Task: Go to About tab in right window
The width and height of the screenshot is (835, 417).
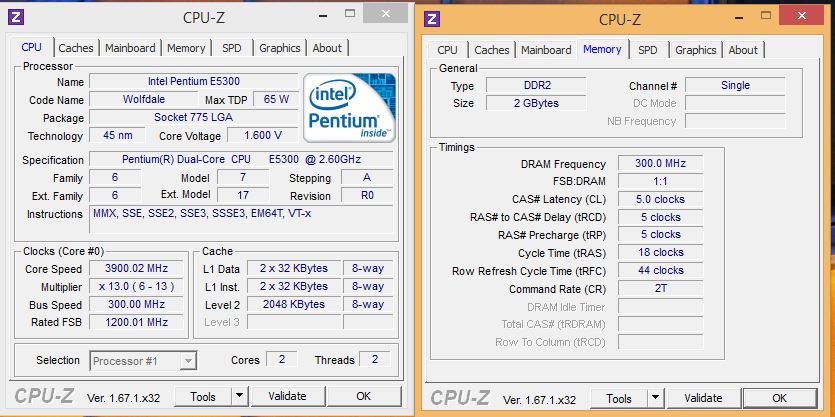Action: tap(743, 50)
